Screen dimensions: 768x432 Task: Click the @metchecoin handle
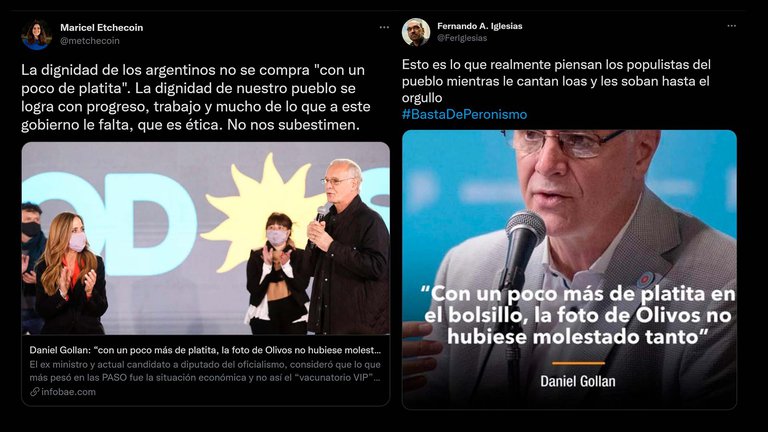[x=90, y=41]
